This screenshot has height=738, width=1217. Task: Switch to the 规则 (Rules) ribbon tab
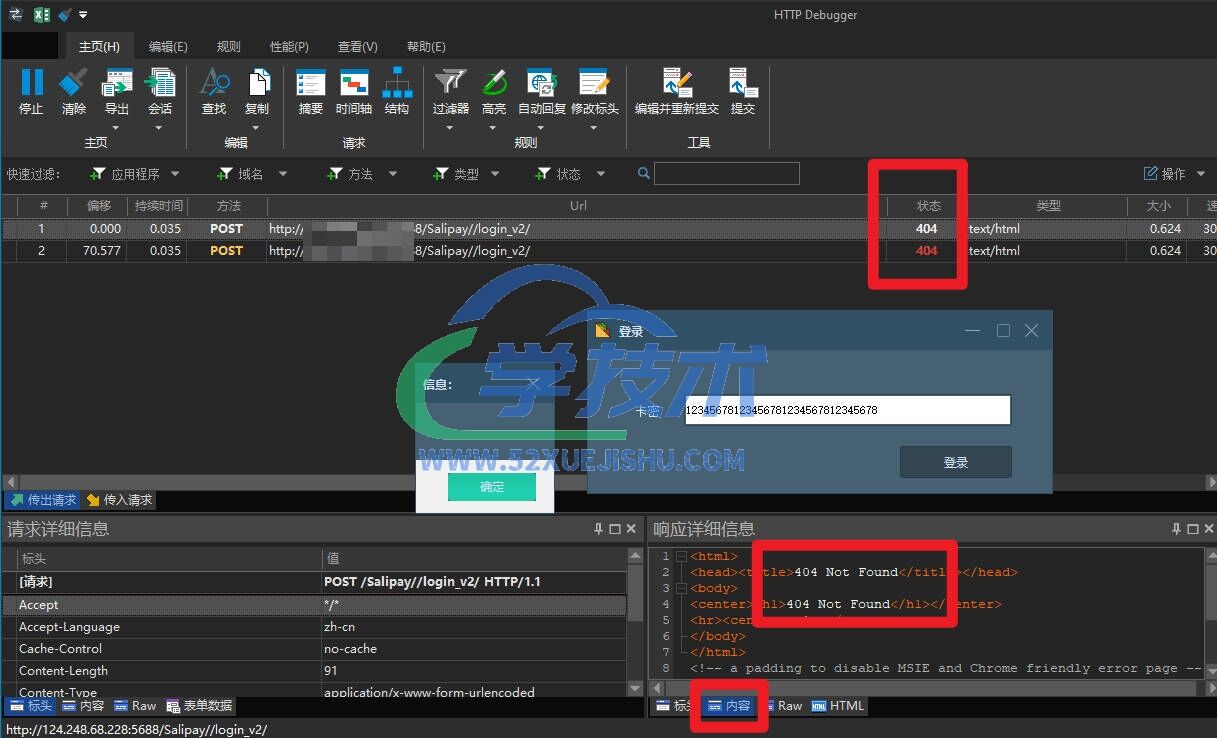point(228,46)
